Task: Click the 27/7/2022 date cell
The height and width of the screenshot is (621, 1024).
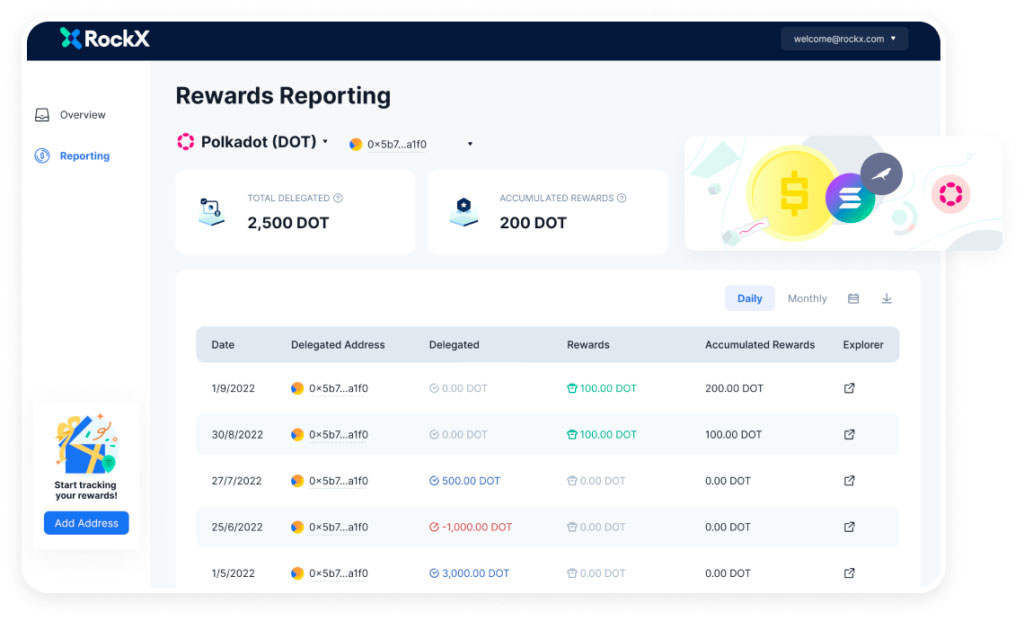Action: point(236,481)
